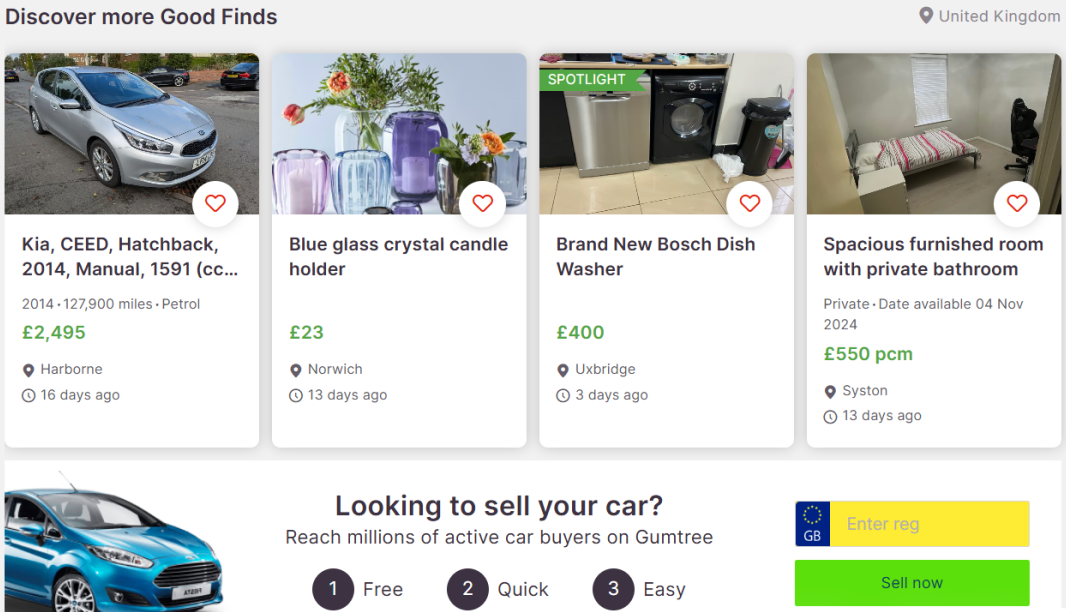Click the location pin next to Norwich

tap(294, 369)
